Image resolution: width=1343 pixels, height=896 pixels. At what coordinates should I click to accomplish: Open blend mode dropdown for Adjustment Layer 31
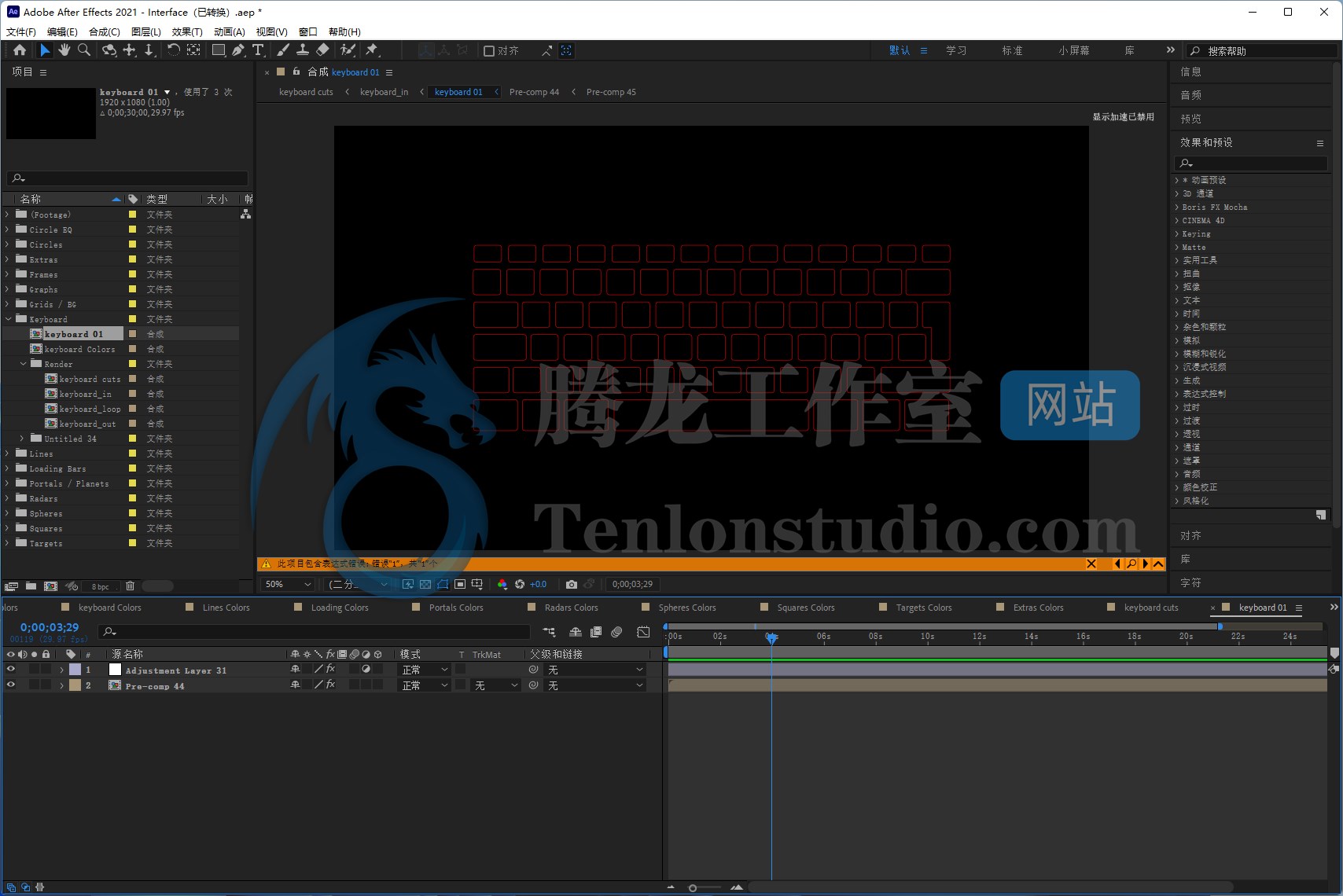425,670
